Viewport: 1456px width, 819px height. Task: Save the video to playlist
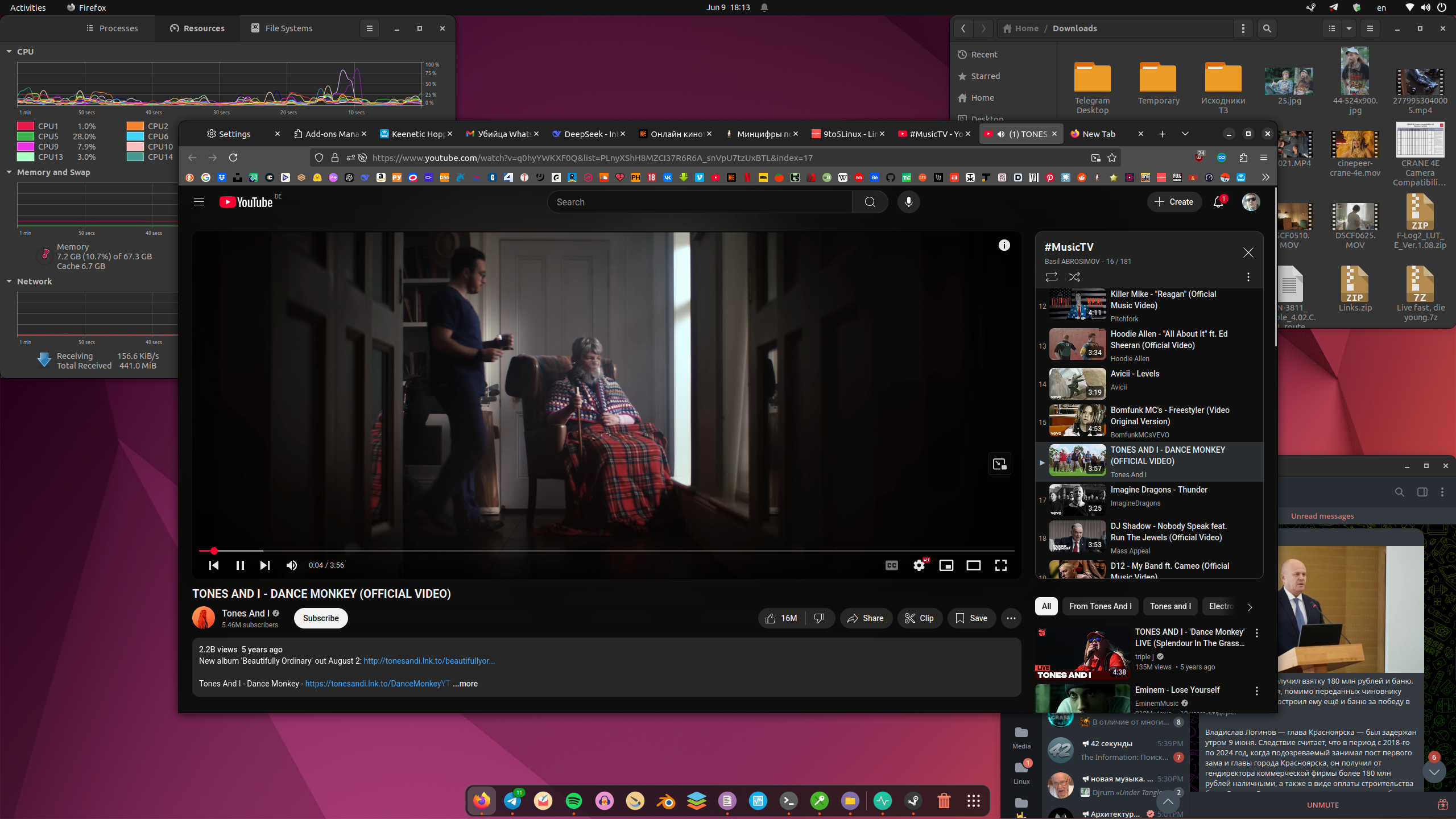[972, 618]
